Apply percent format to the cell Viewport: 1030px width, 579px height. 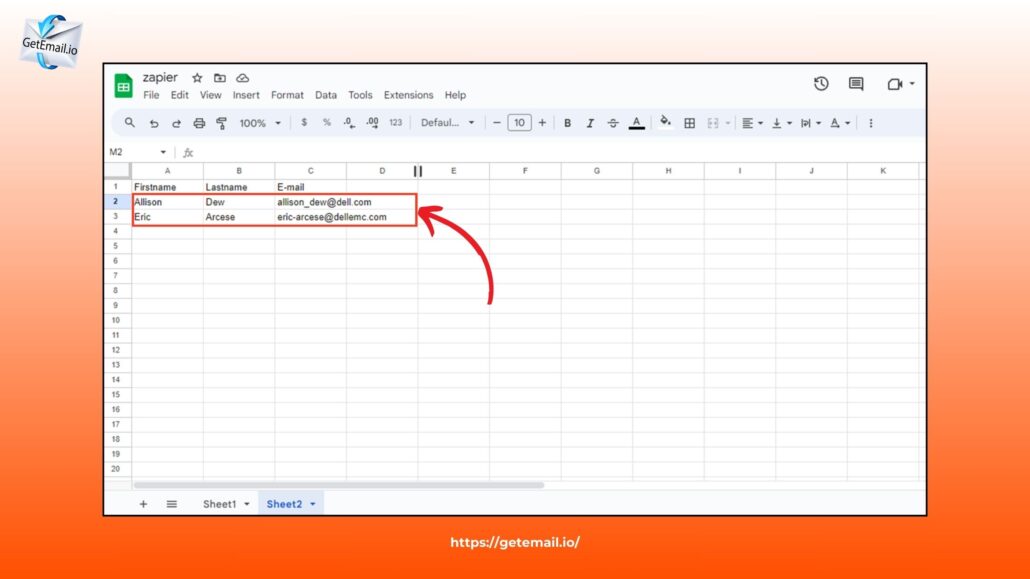(x=325, y=122)
